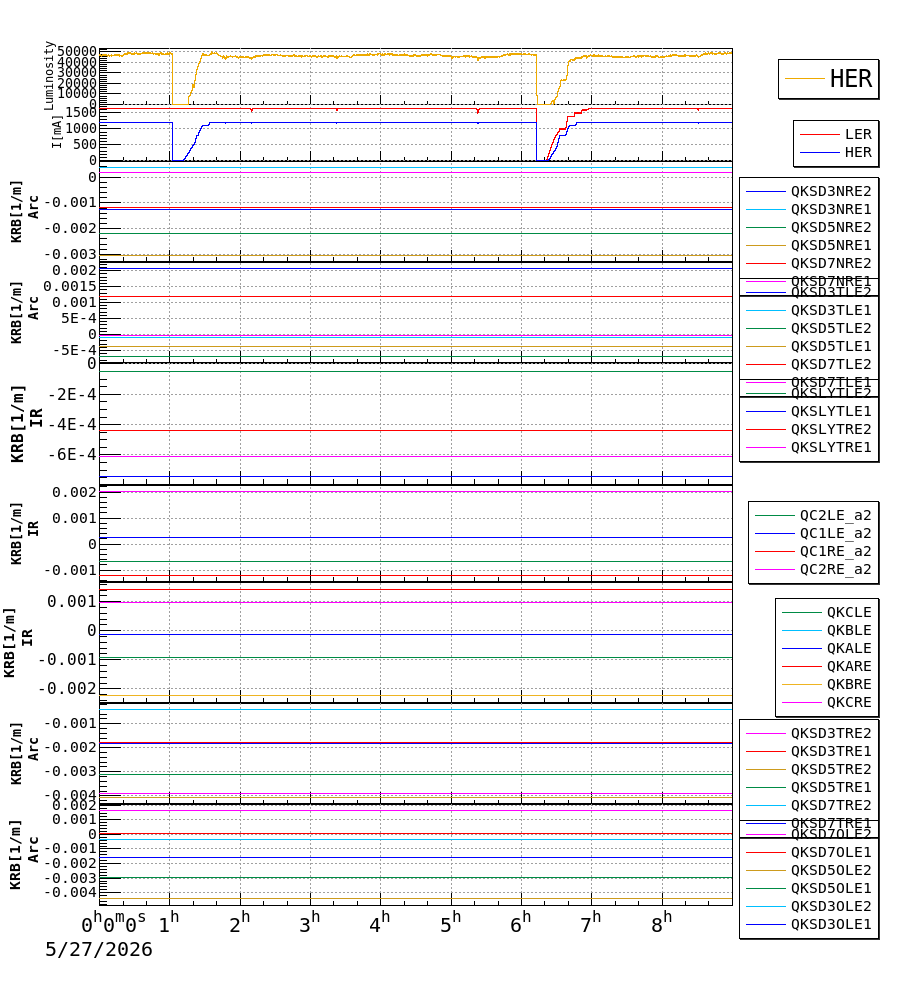Click the 3h tick on time axis
The width and height of the screenshot is (900, 984).
point(309,922)
